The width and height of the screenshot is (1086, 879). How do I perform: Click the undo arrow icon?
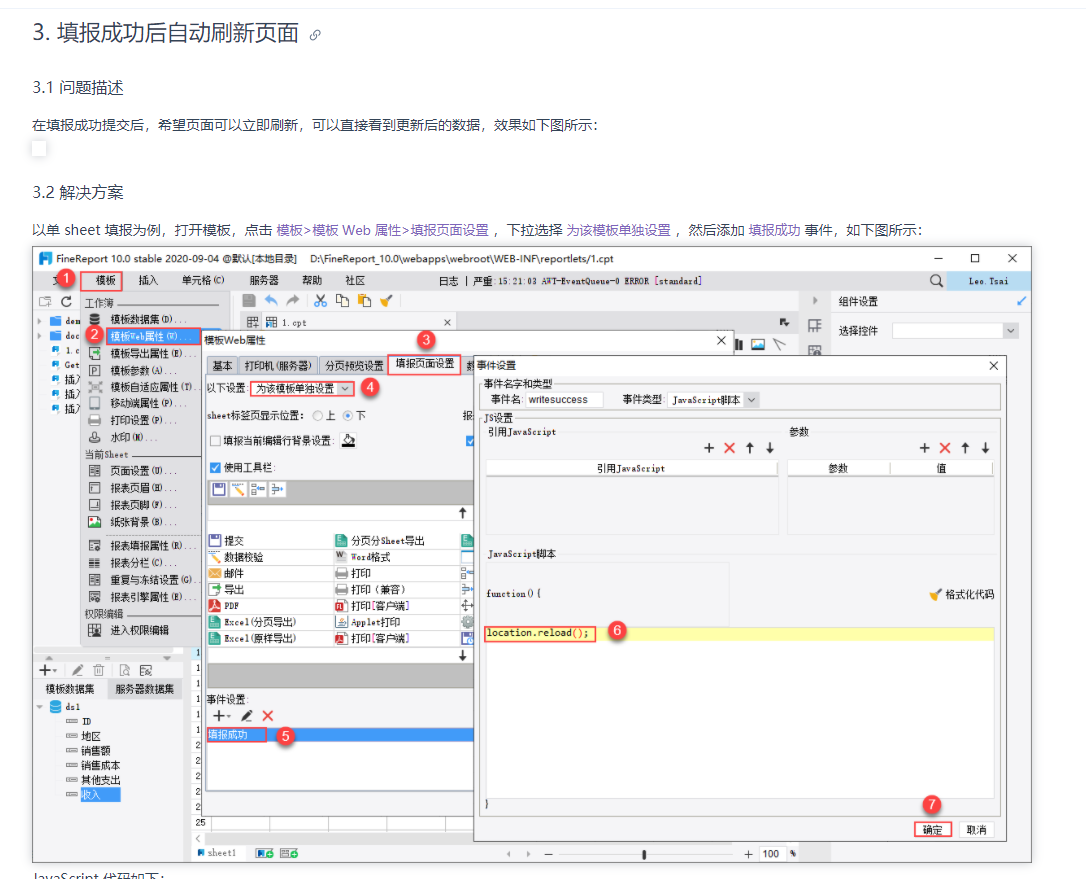(272, 301)
